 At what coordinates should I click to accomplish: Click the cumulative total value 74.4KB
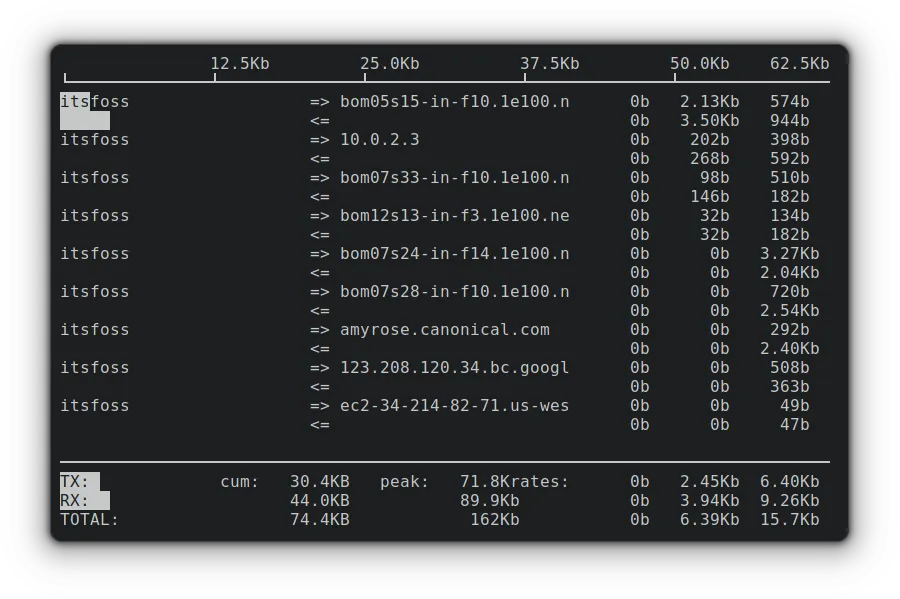[x=318, y=519]
